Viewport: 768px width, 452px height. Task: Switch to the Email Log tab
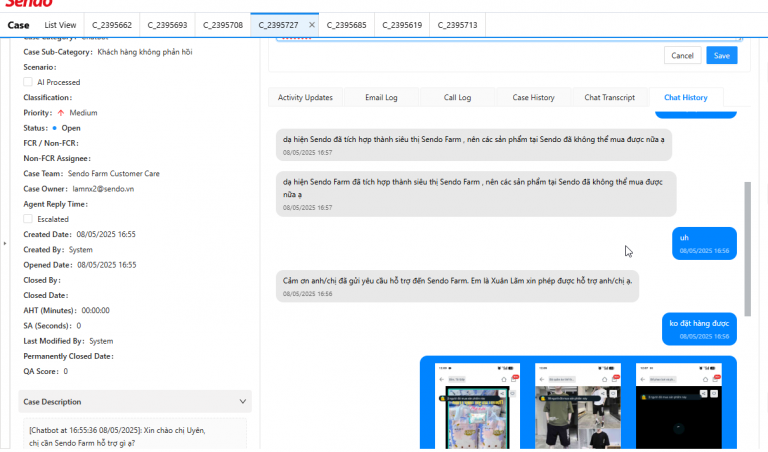[x=381, y=97]
